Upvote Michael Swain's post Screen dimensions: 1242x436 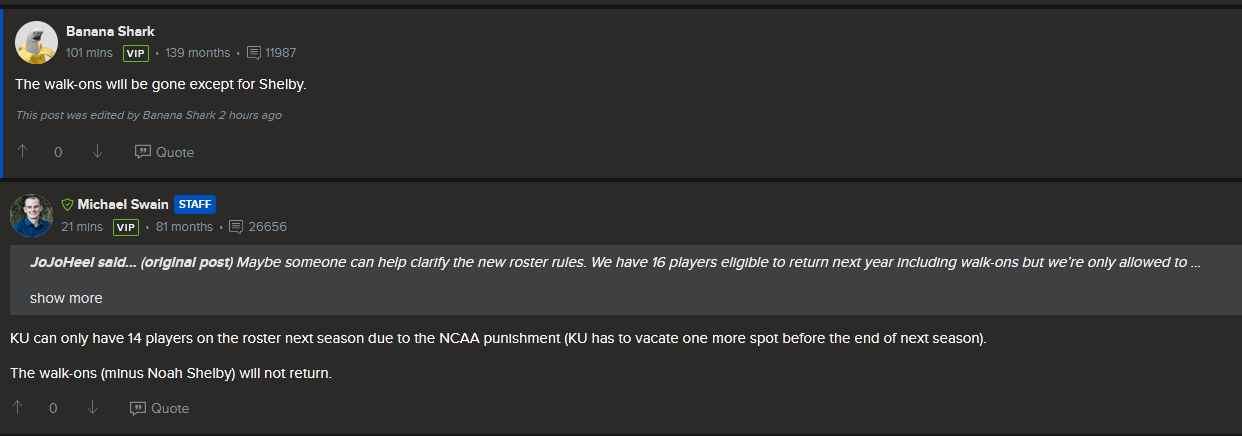tap(17, 408)
